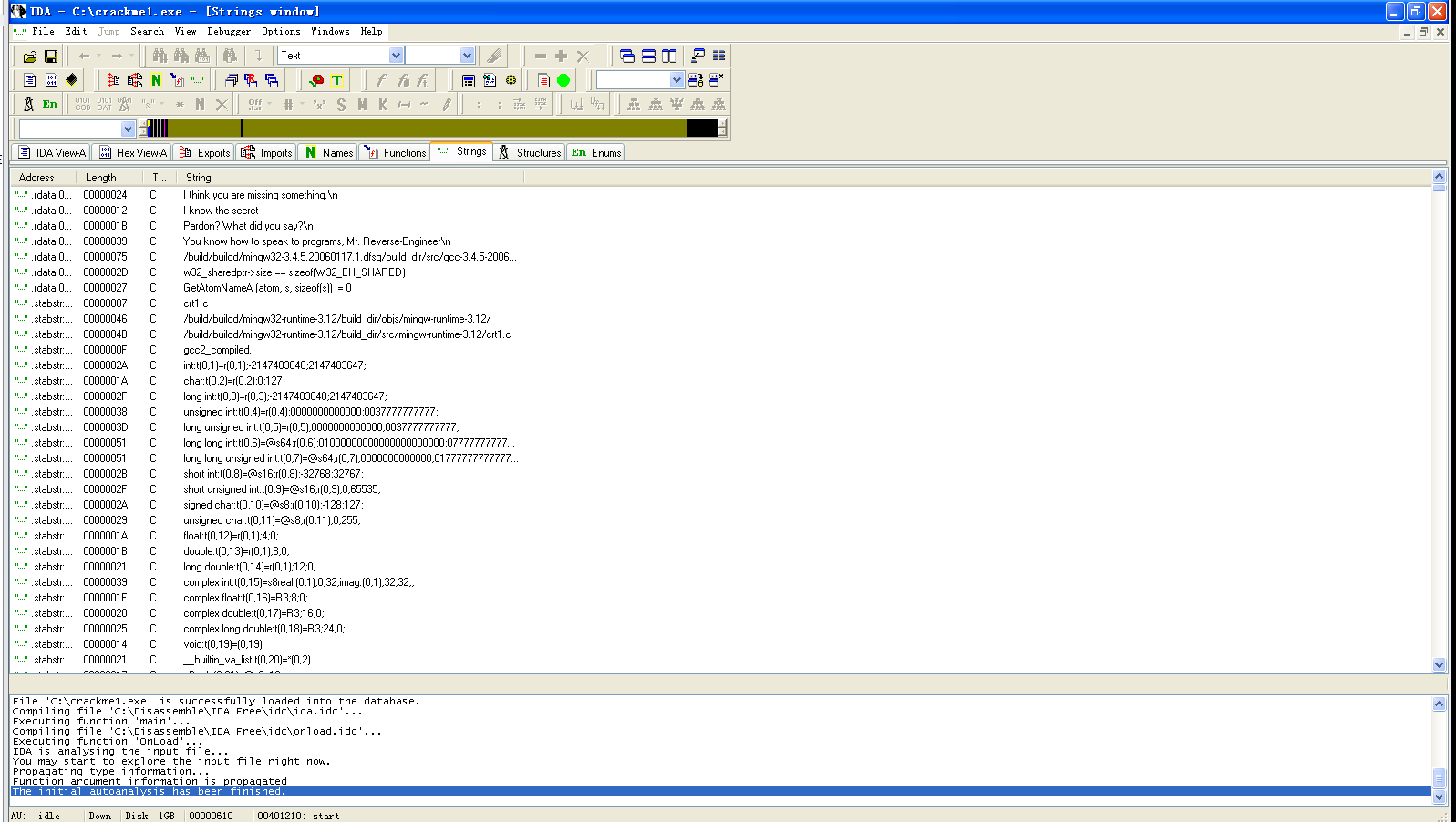
Task: Click the yellow T type libraries icon
Action: pyautogui.click(x=336, y=80)
